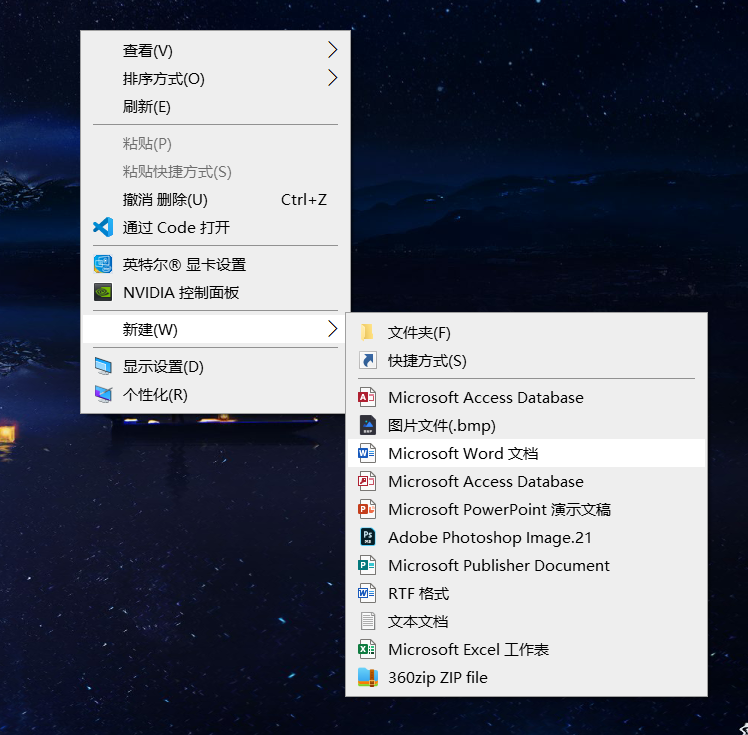The height and width of the screenshot is (735, 748).
Task: Create Adobe Photoshop Image.21
Action: 527,538
